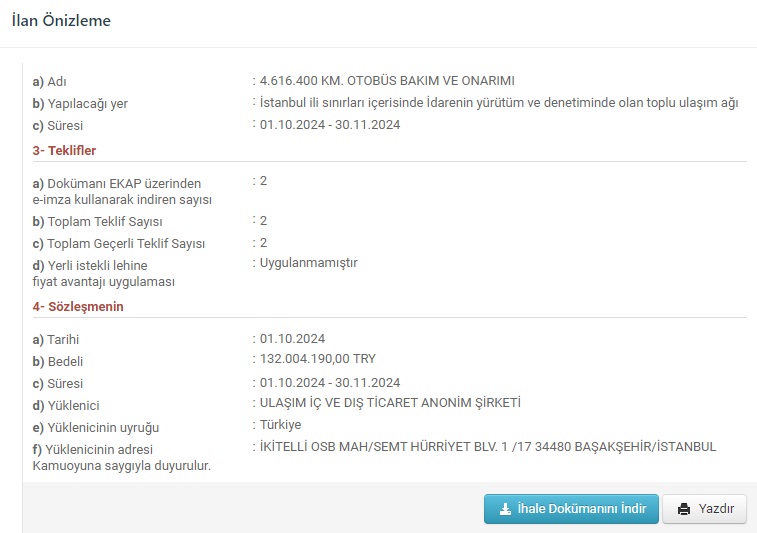Click the tender name OTOBÜS BAKIM VE ONARIMI
The height and width of the screenshot is (533, 757).
click(387, 81)
